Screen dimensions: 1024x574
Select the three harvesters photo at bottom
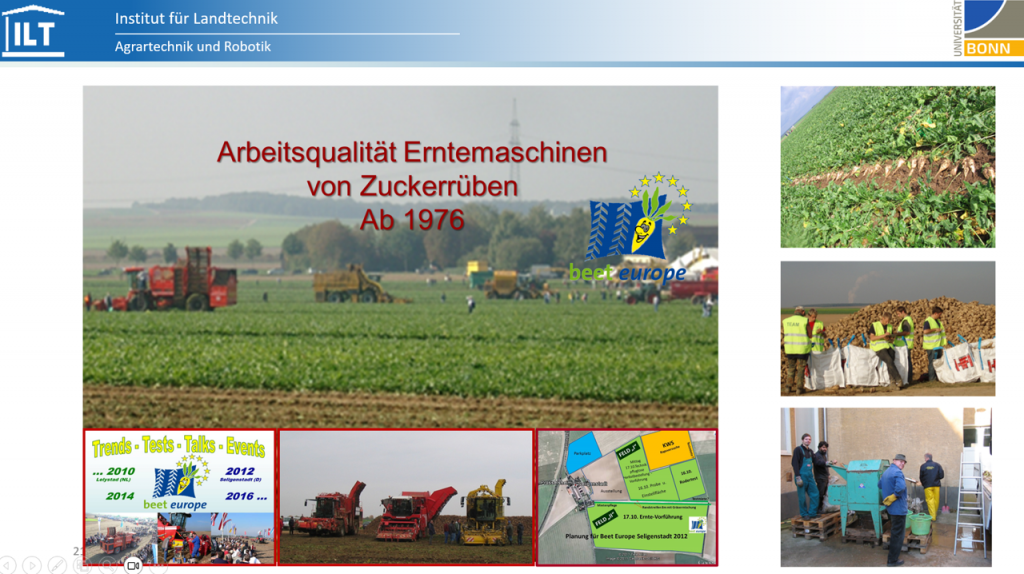tap(405, 497)
